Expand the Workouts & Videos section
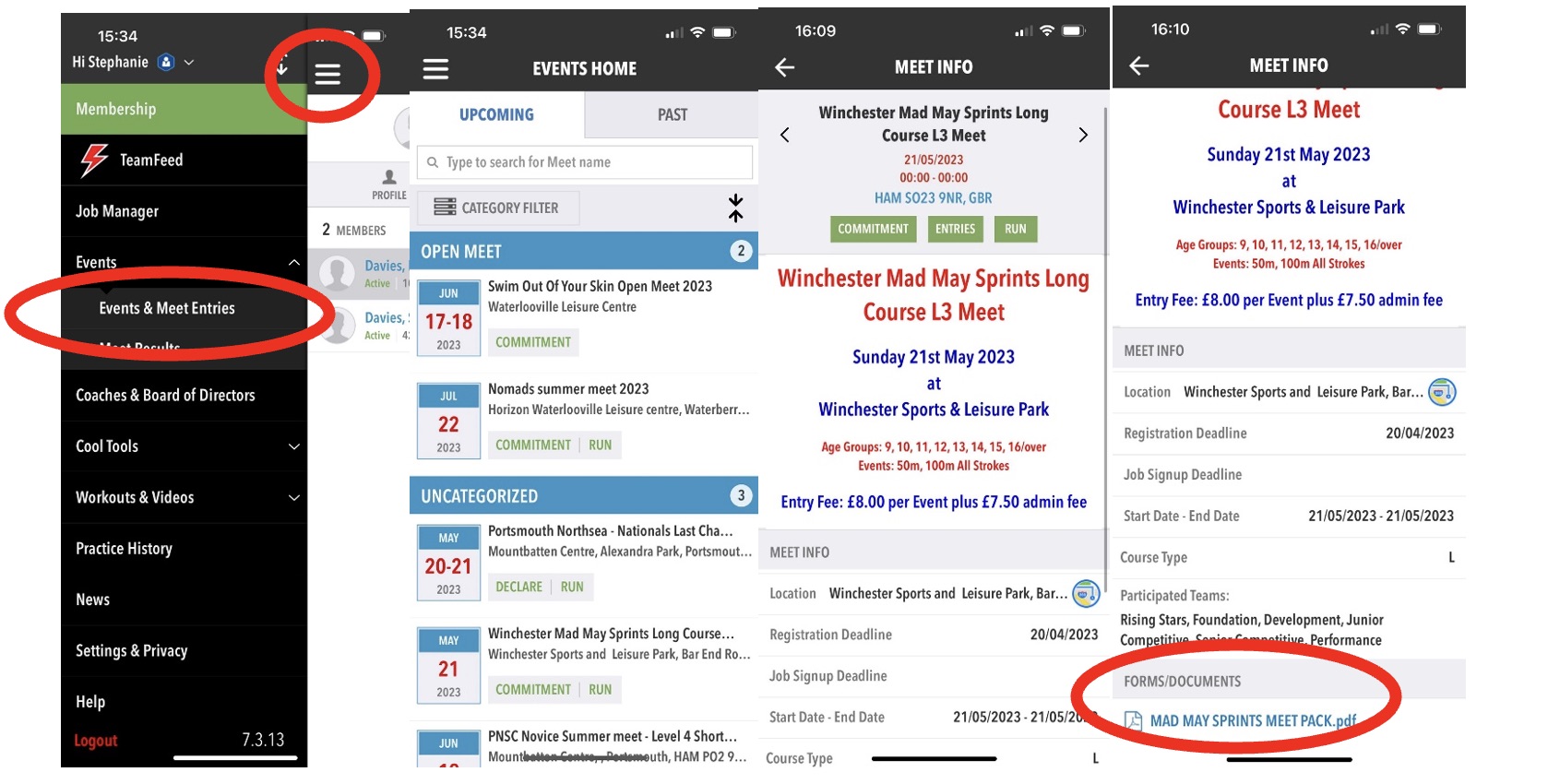This screenshot has width=1548, height=784. tap(293, 498)
